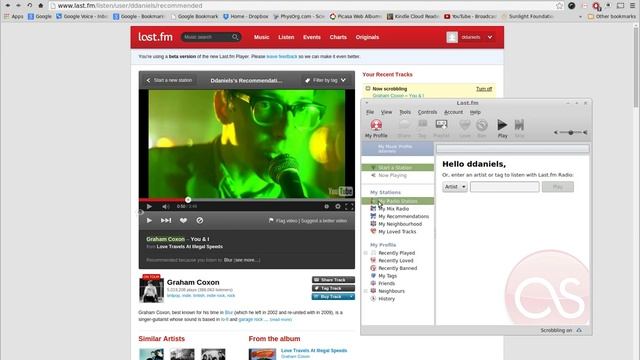Open the View menu in Last.fm client

[386, 112]
